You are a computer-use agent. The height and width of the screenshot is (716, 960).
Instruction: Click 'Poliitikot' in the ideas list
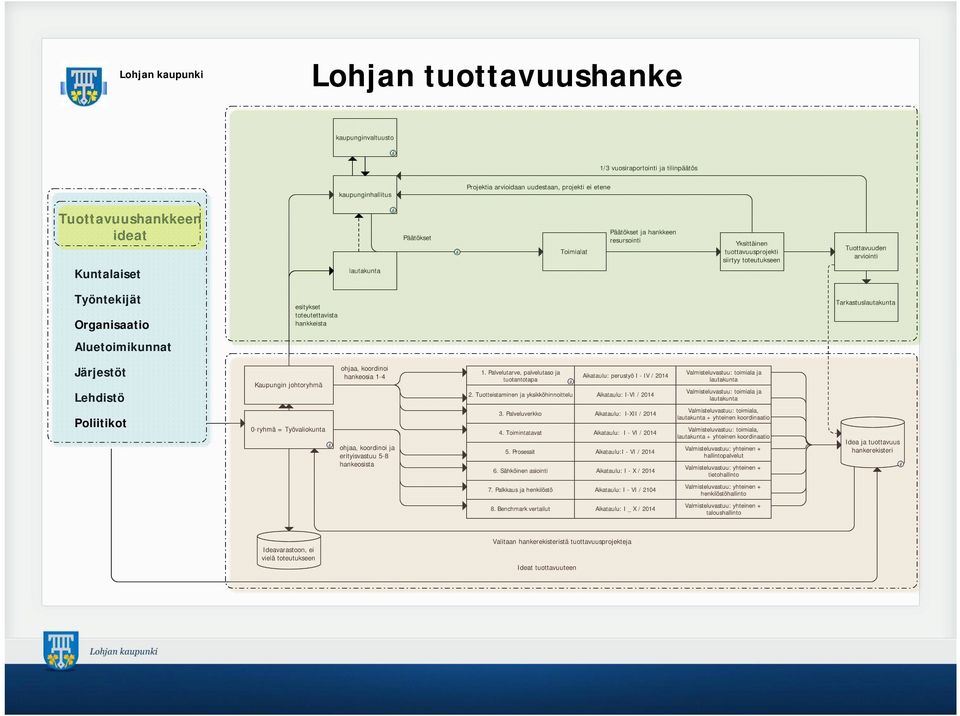click(x=100, y=423)
